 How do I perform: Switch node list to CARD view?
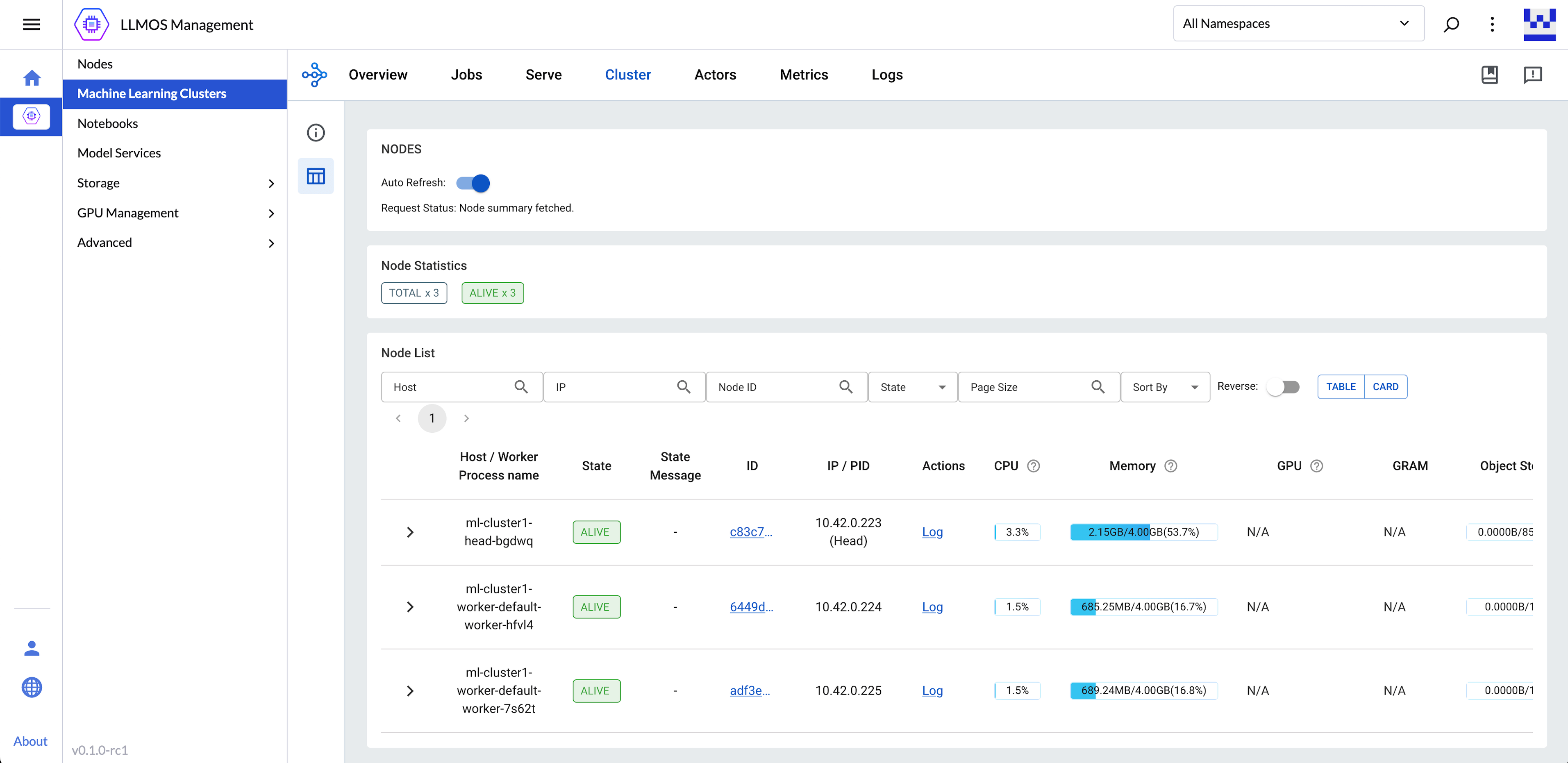pos(1385,387)
